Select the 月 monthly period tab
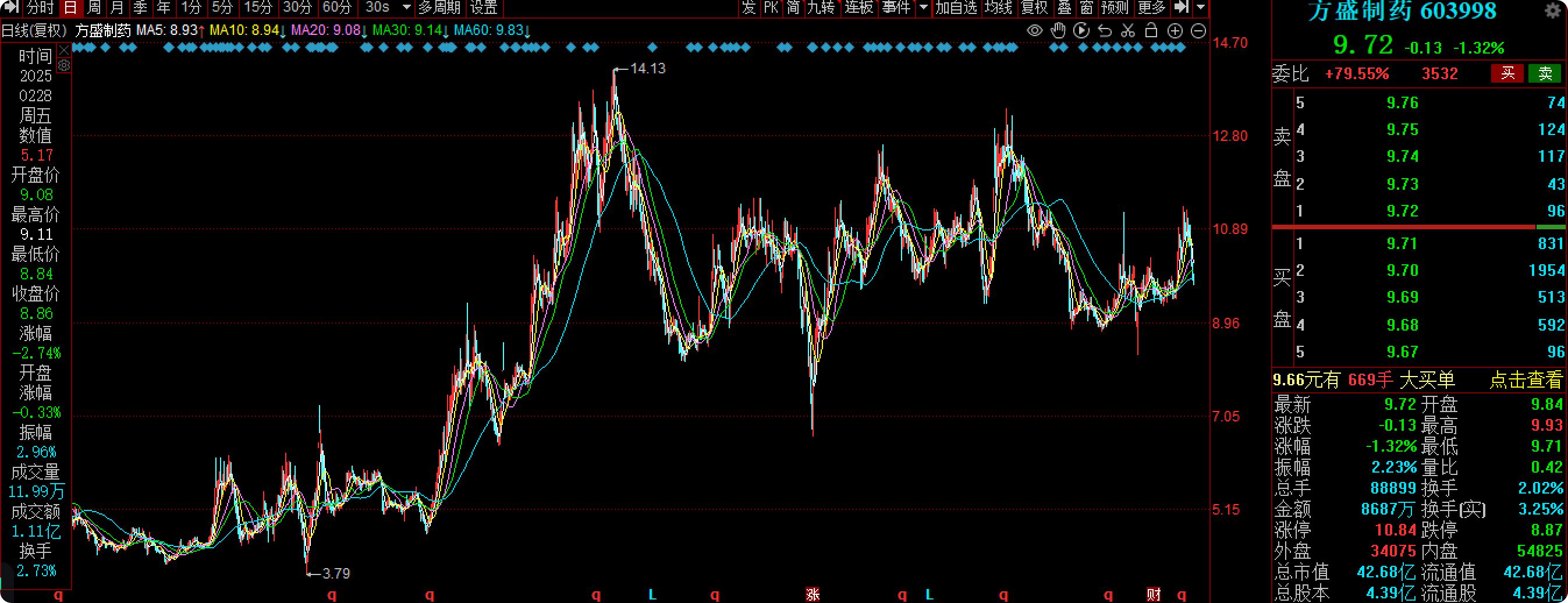This screenshot has height=603, width=1568. 117,8
